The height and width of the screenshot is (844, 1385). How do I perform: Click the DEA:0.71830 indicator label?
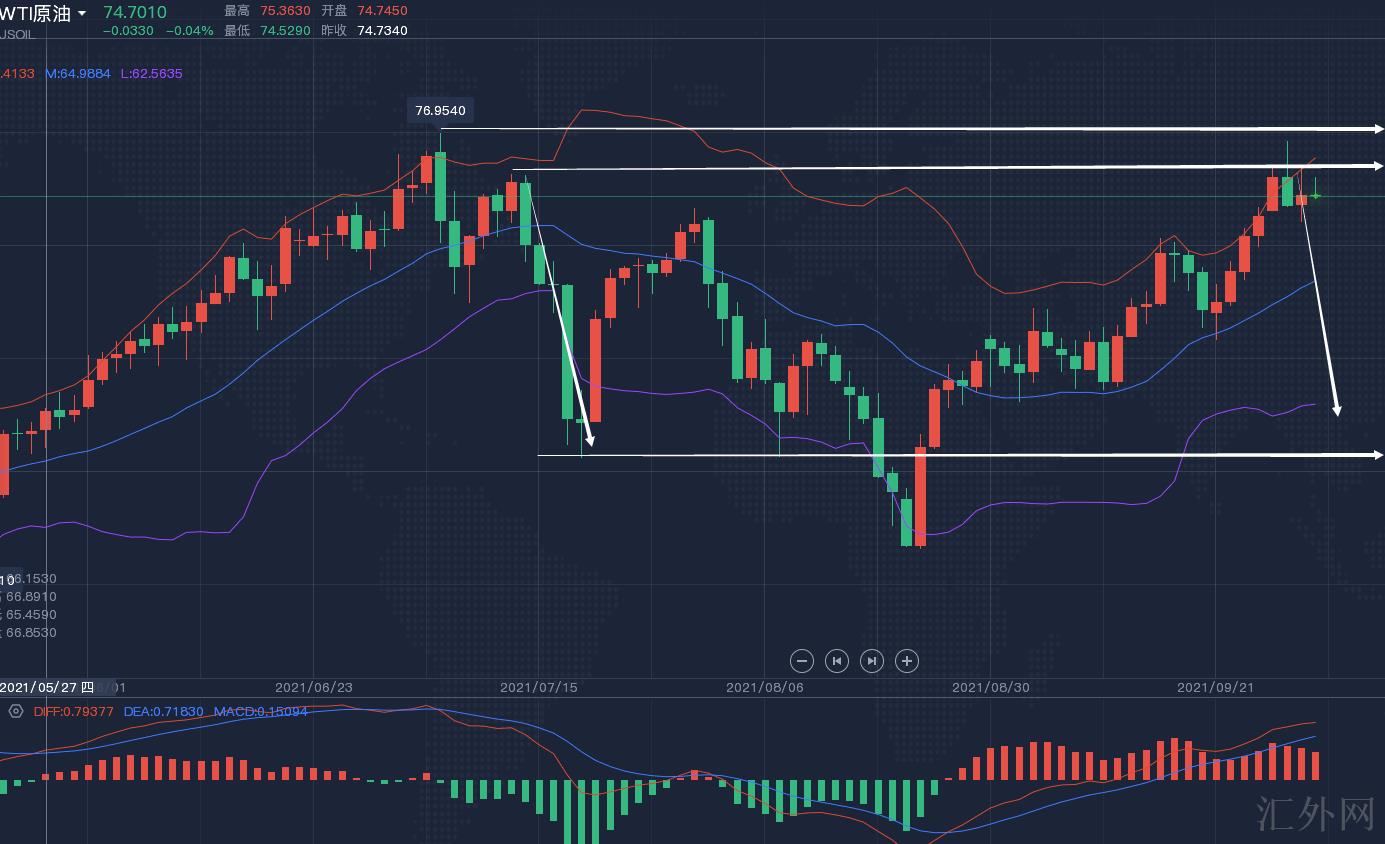click(163, 712)
